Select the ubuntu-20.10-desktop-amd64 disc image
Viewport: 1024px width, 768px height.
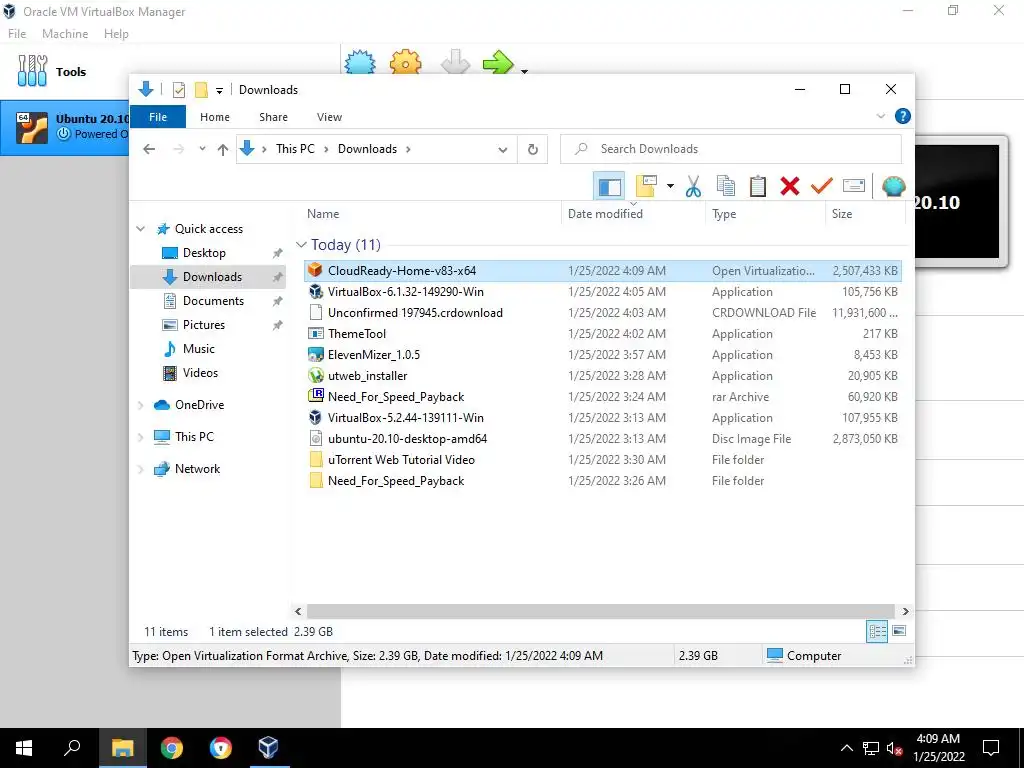pos(602,438)
